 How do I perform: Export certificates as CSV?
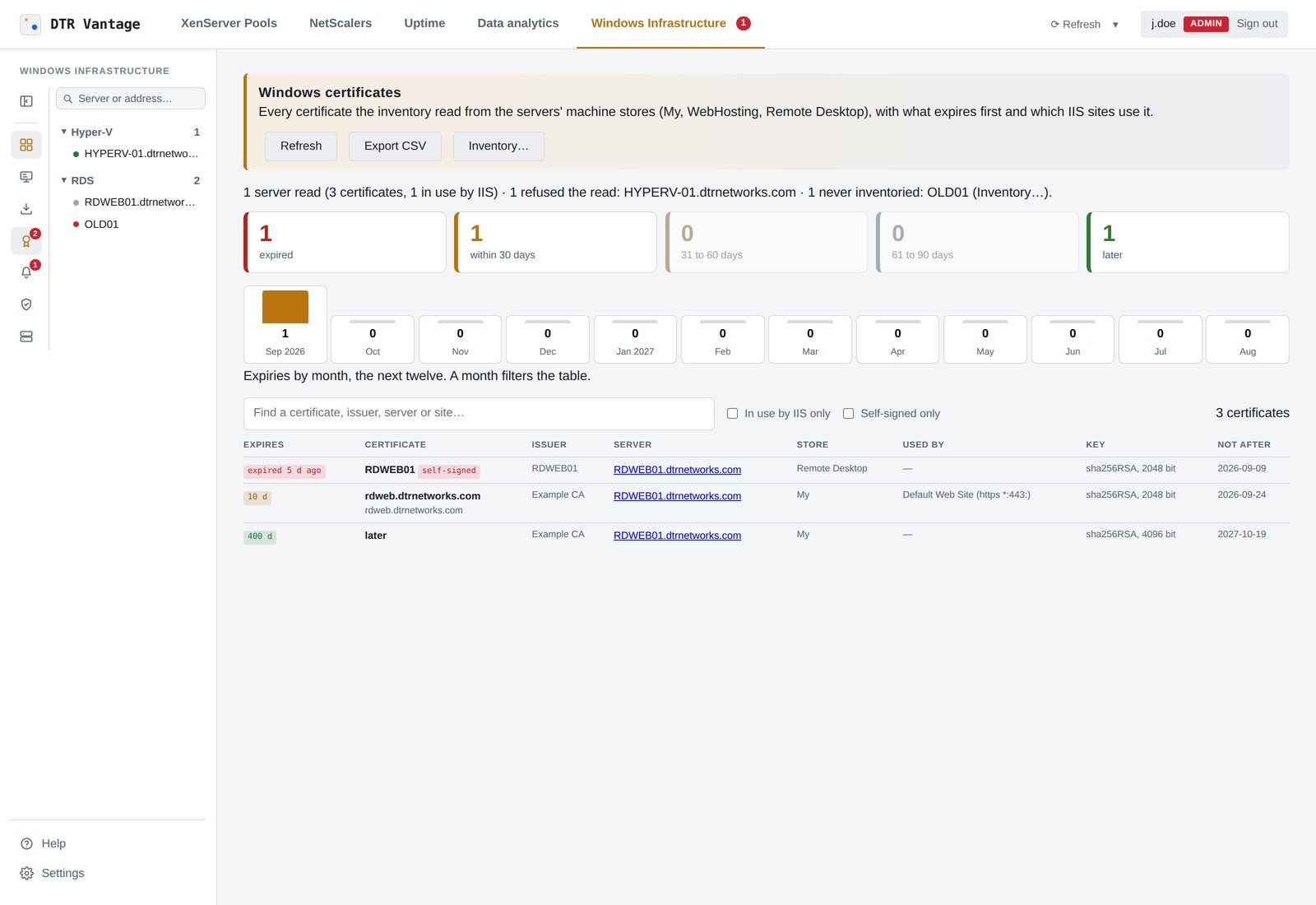click(x=395, y=146)
